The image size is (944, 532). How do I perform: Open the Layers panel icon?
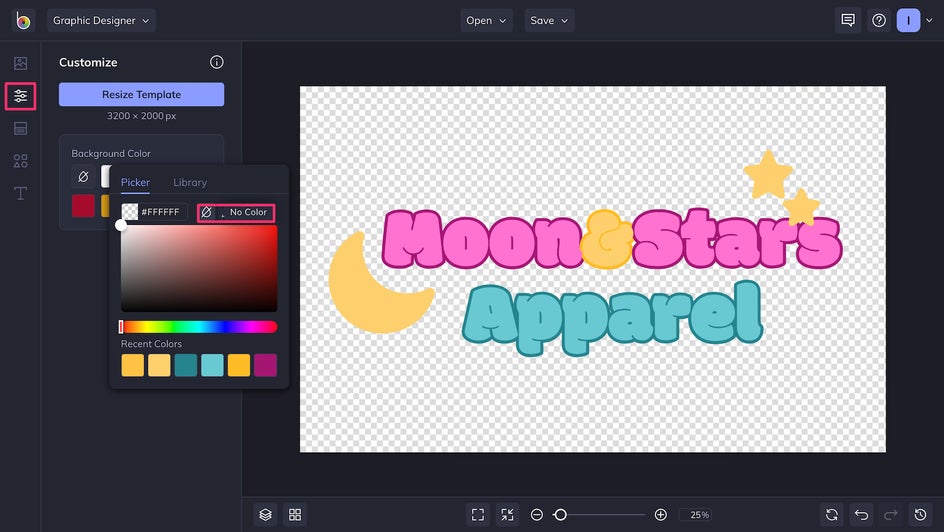pos(266,515)
